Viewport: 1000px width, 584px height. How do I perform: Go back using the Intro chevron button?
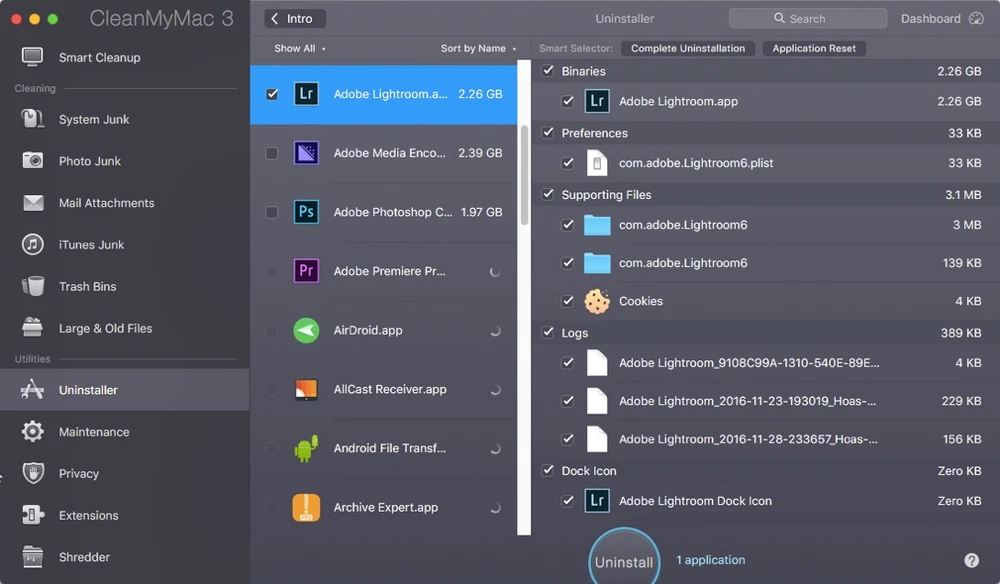click(x=295, y=18)
